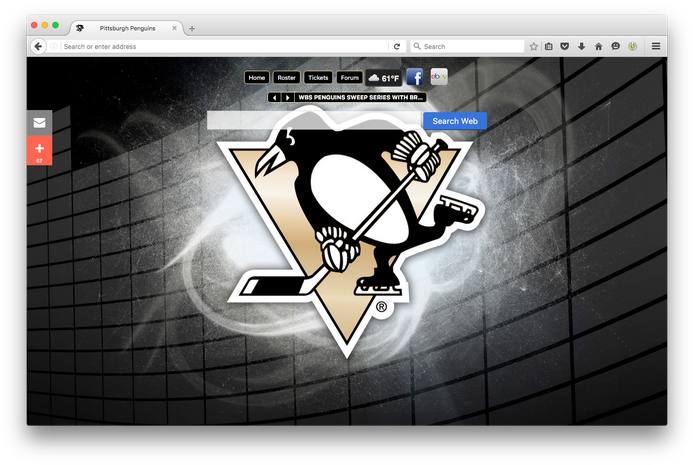Open the mail envelope sidebar button

tap(39, 123)
